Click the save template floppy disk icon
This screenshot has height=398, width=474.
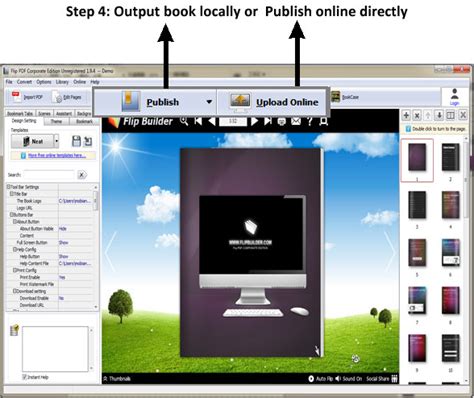[x=76, y=141]
